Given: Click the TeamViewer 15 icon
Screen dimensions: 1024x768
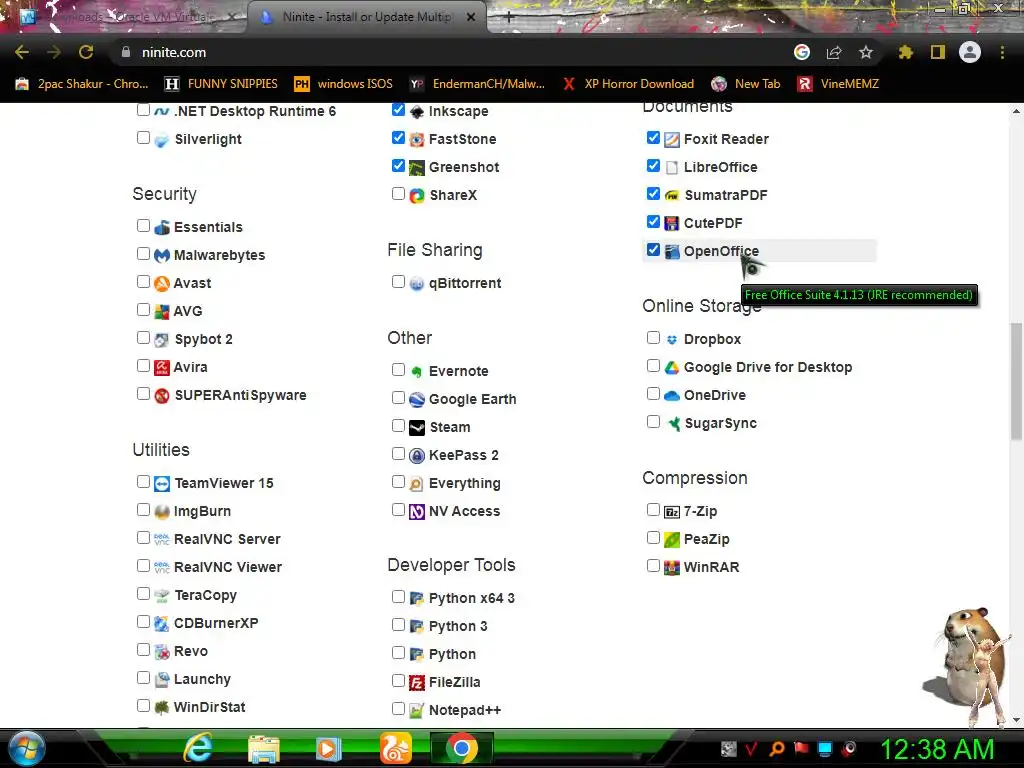Looking at the screenshot, I should pos(162,484).
